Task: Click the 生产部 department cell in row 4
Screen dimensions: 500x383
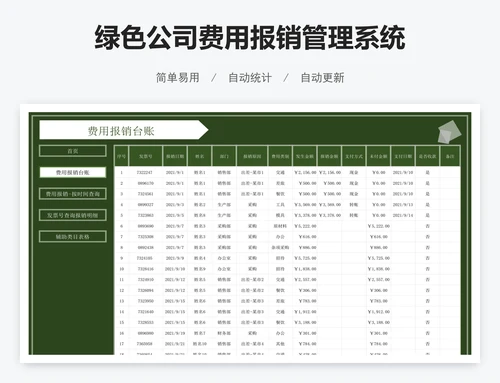Action: click(224, 205)
